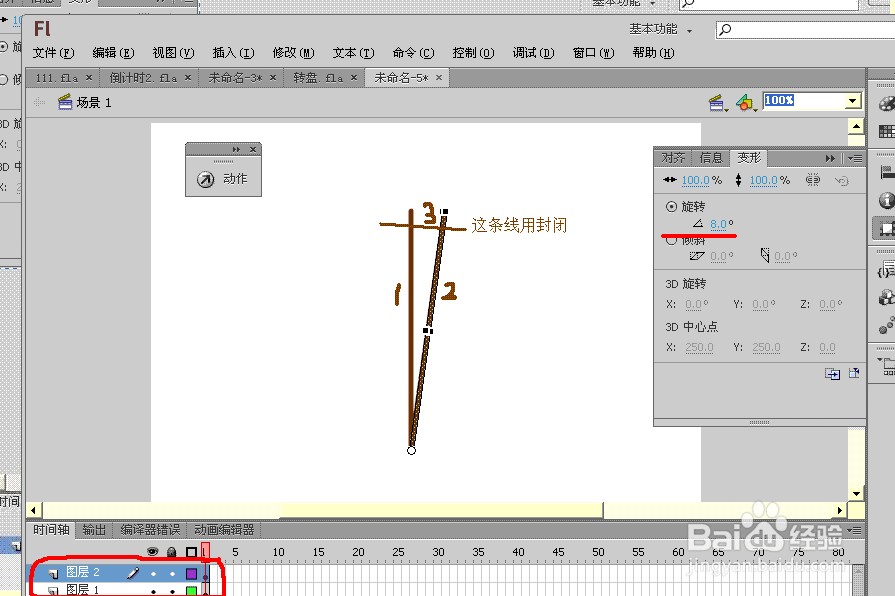Open the 修改 menu
Viewport: 895px width, 596px height.
pyautogui.click(x=291, y=52)
